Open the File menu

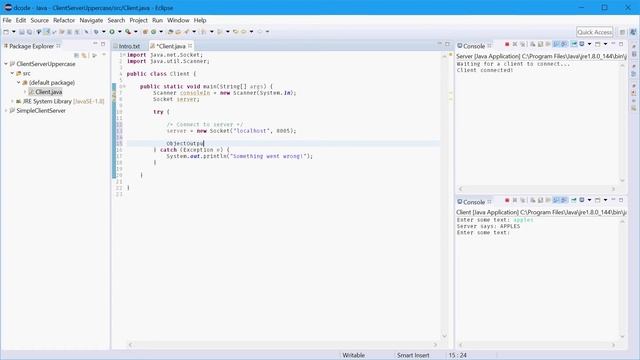pyautogui.click(x=7, y=20)
